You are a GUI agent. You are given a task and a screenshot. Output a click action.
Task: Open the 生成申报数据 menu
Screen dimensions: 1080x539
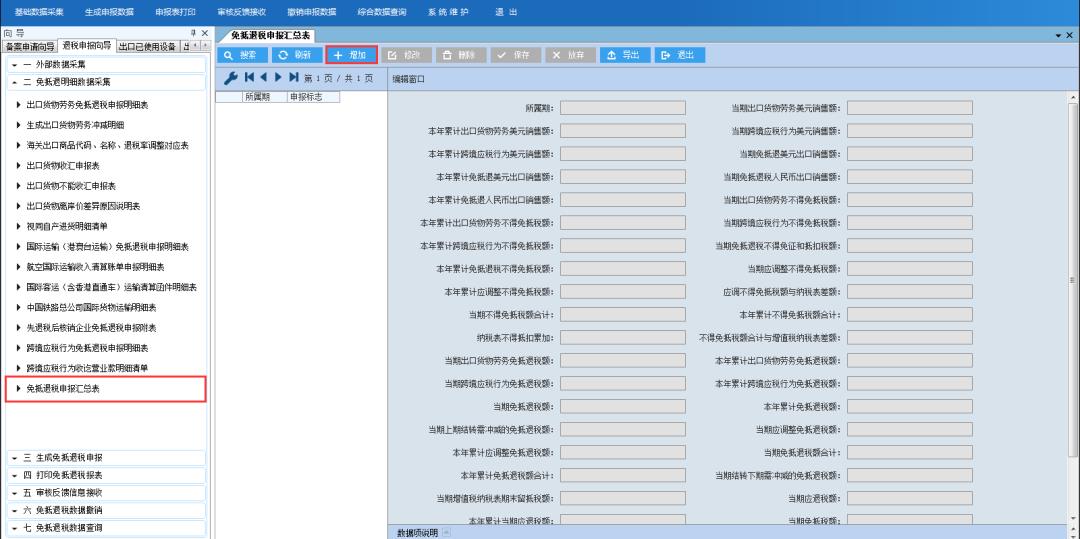[110, 12]
